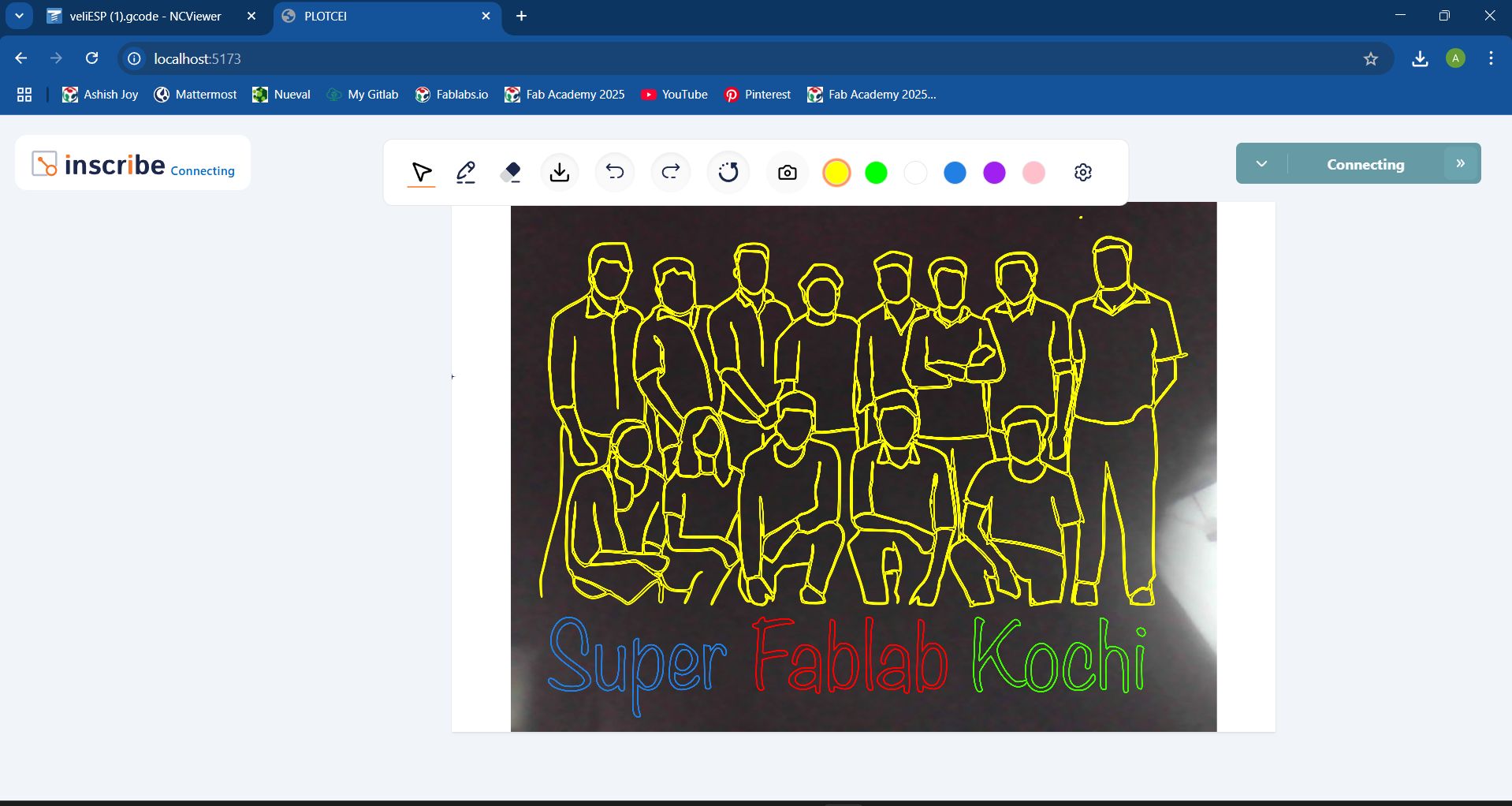
Task: Reload the localhost page
Action: (92, 58)
